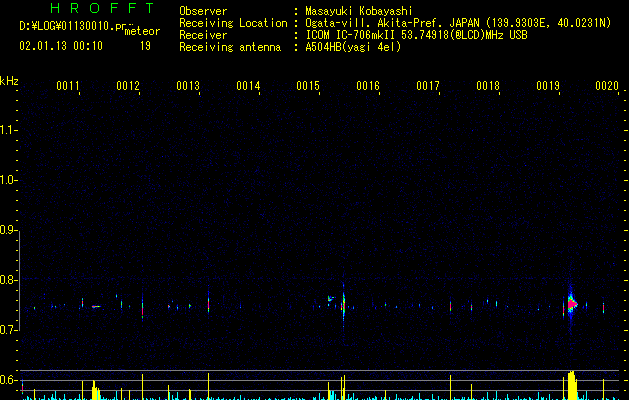Select observer name Masayuki Kobayashi
This screenshot has width=629, height=400.
[x=359, y=11]
